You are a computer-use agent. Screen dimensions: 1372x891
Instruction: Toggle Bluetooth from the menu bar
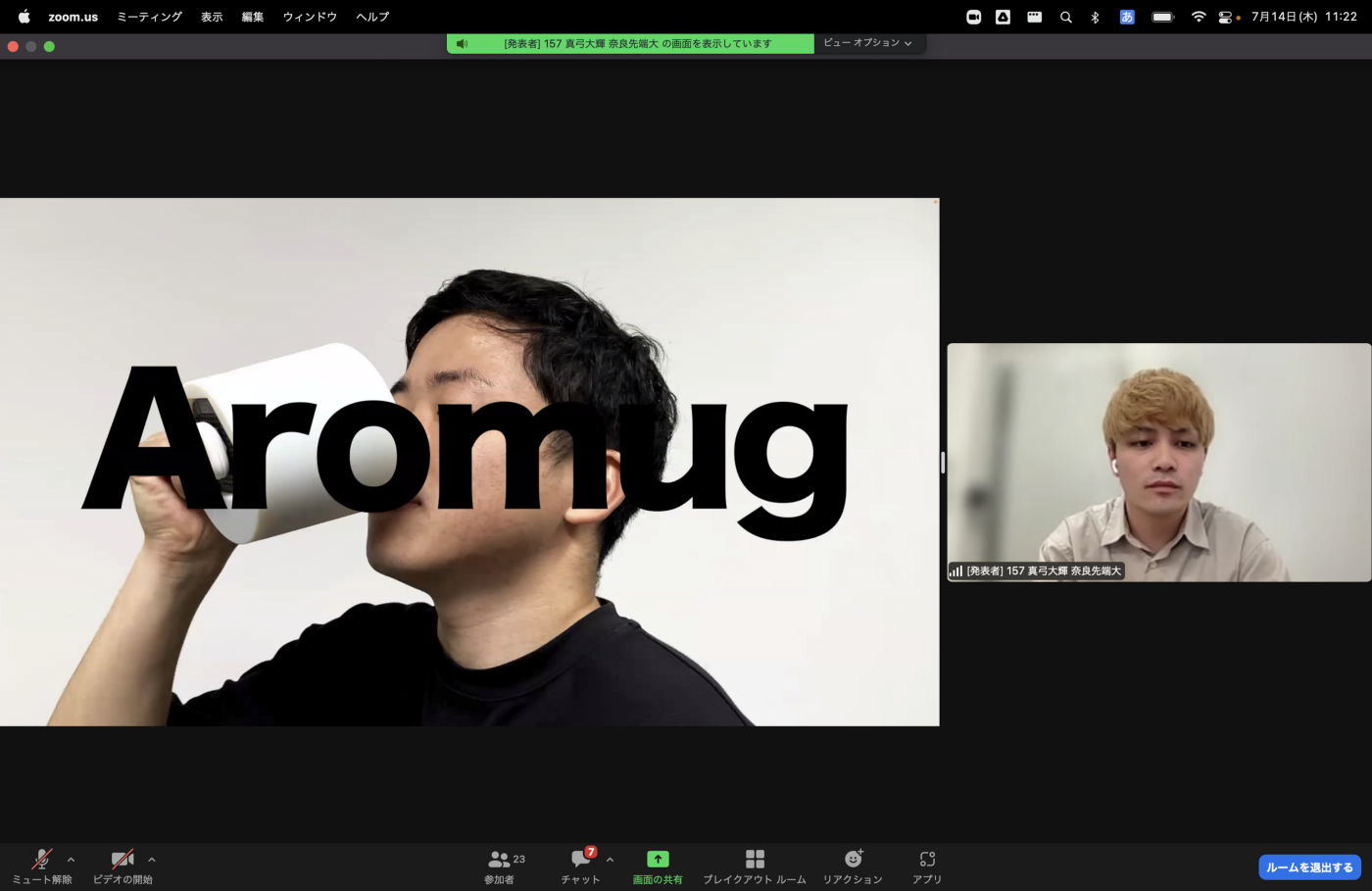[x=1096, y=16]
